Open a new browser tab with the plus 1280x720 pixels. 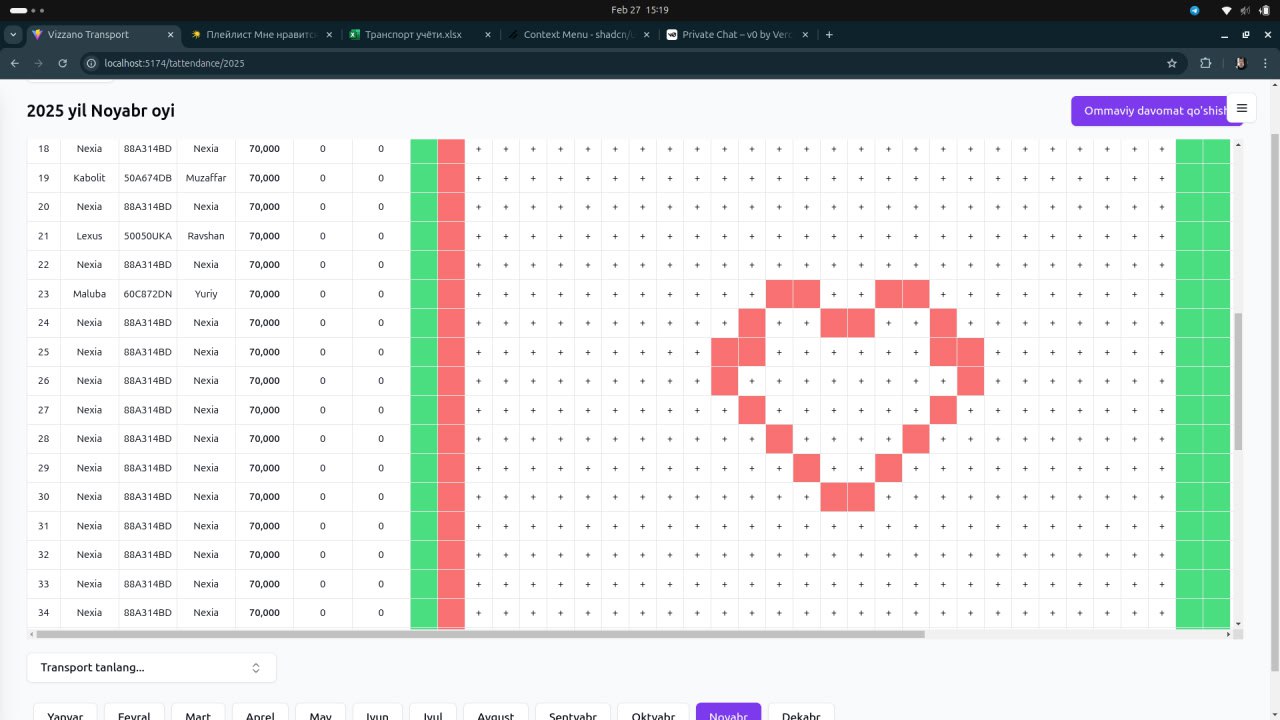coord(829,33)
